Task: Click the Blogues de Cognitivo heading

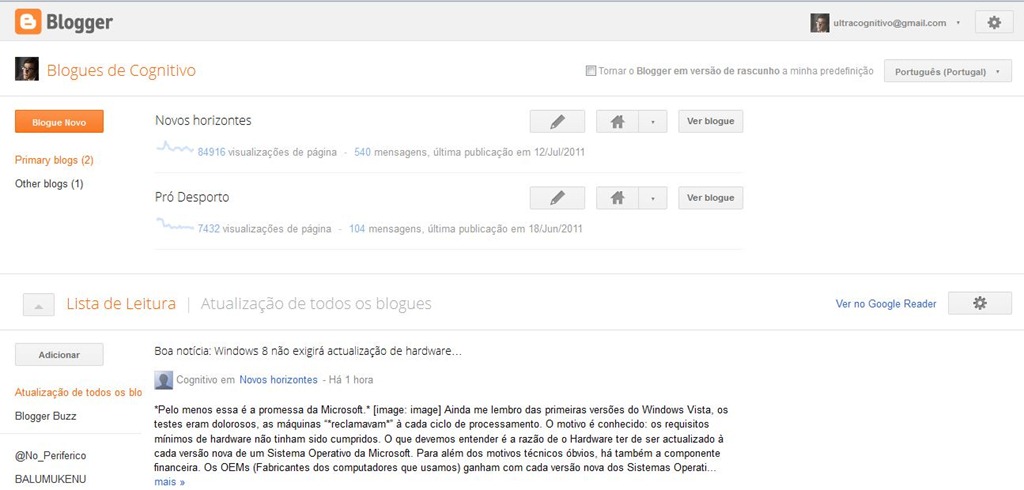Action: pos(121,70)
